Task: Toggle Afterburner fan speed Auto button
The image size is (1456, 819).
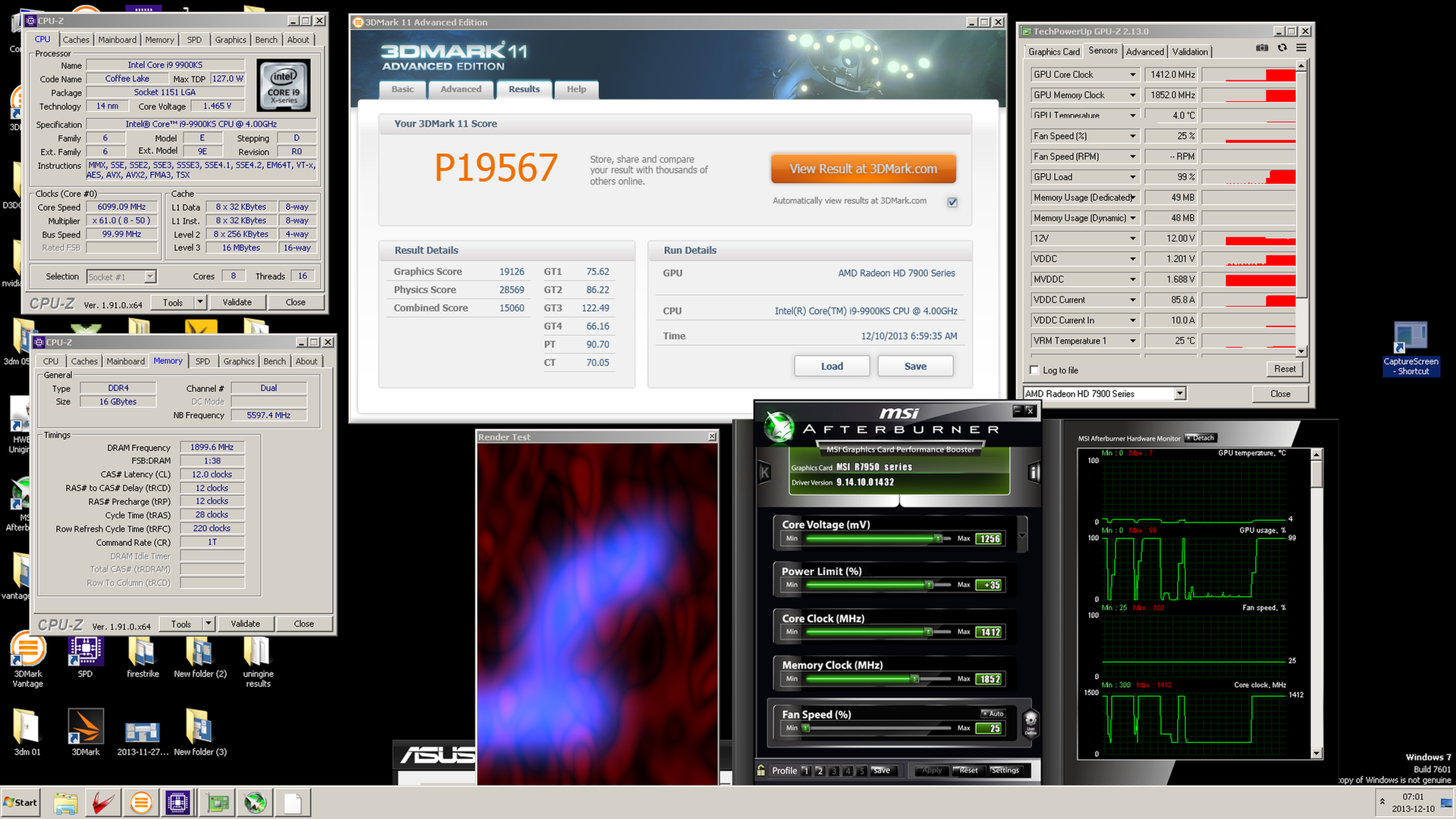Action: [x=993, y=714]
